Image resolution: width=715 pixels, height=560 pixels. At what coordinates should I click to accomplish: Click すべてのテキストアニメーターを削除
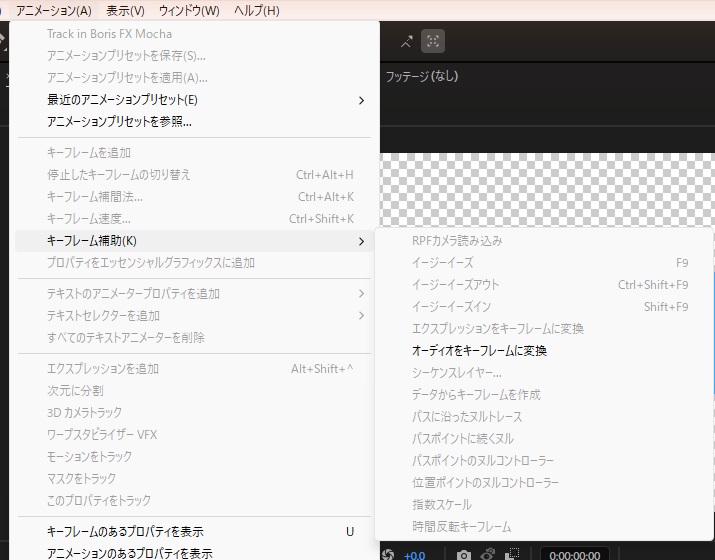pos(194,337)
